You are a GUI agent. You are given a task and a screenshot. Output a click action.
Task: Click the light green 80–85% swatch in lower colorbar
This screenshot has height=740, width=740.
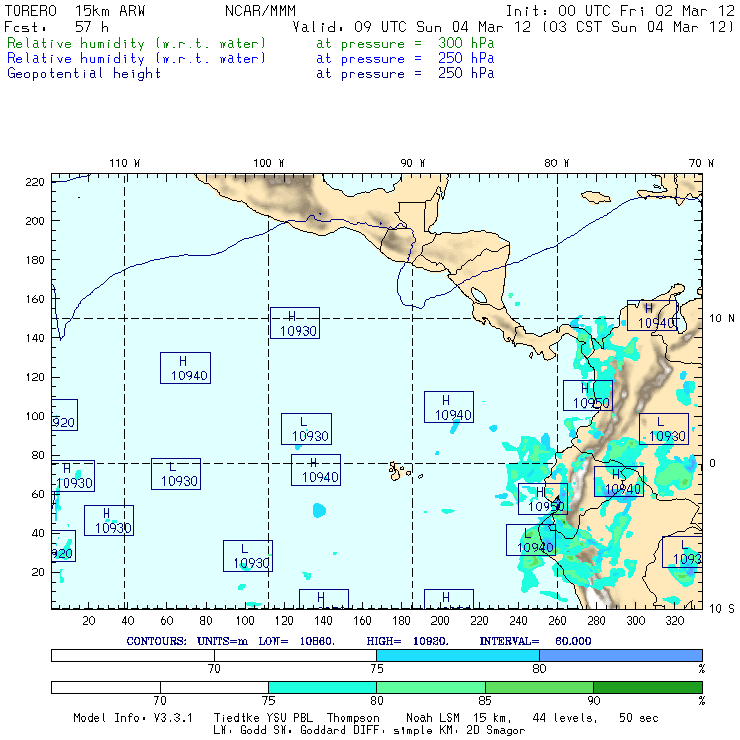pos(431,687)
